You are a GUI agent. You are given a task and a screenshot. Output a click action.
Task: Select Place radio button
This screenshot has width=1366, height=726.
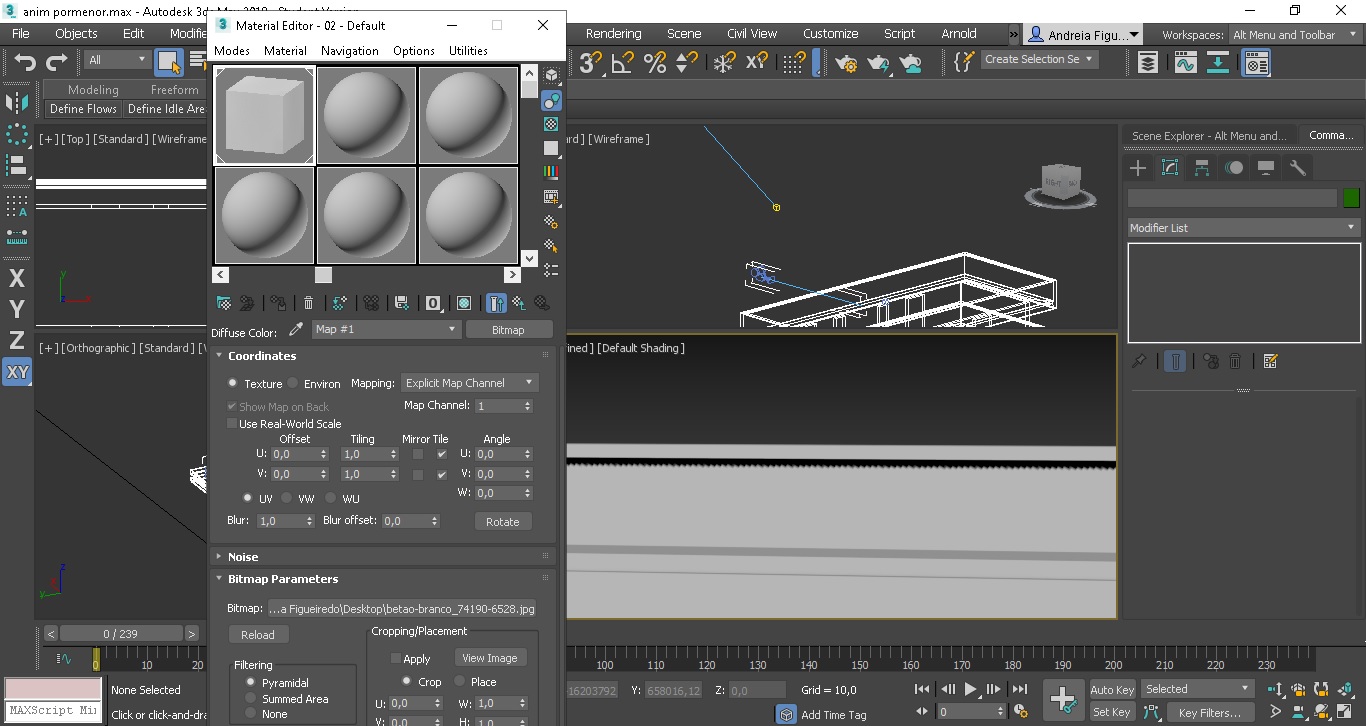tap(460, 681)
